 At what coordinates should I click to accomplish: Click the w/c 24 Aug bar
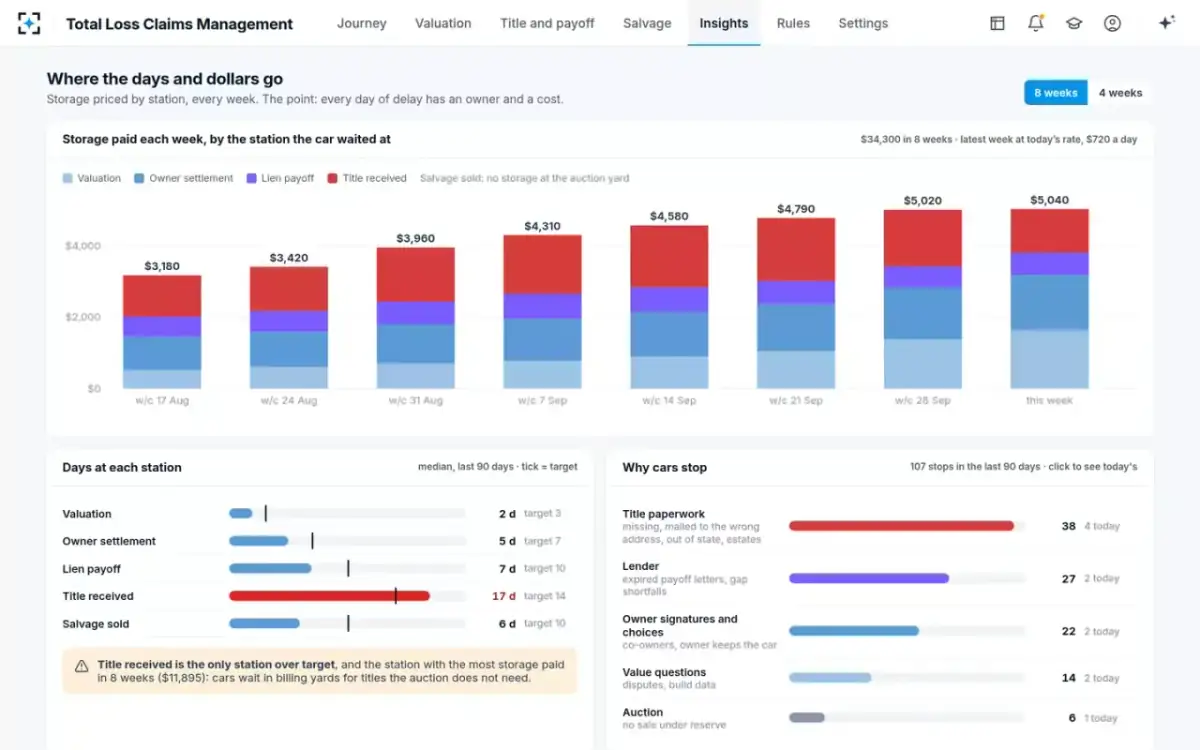pos(289,327)
